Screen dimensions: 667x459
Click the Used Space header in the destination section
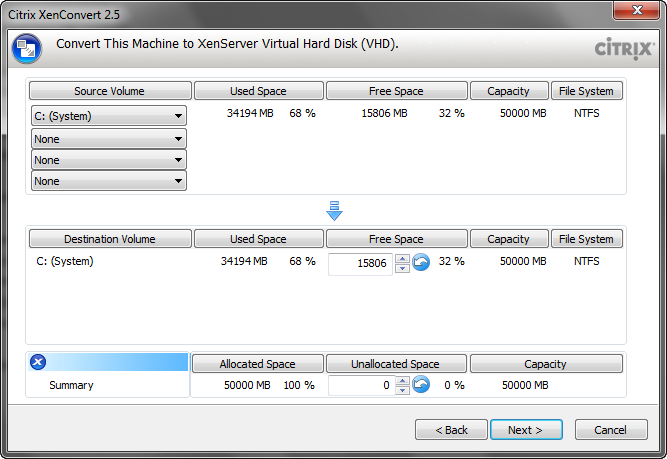pyautogui.click(x=259, y=239)
